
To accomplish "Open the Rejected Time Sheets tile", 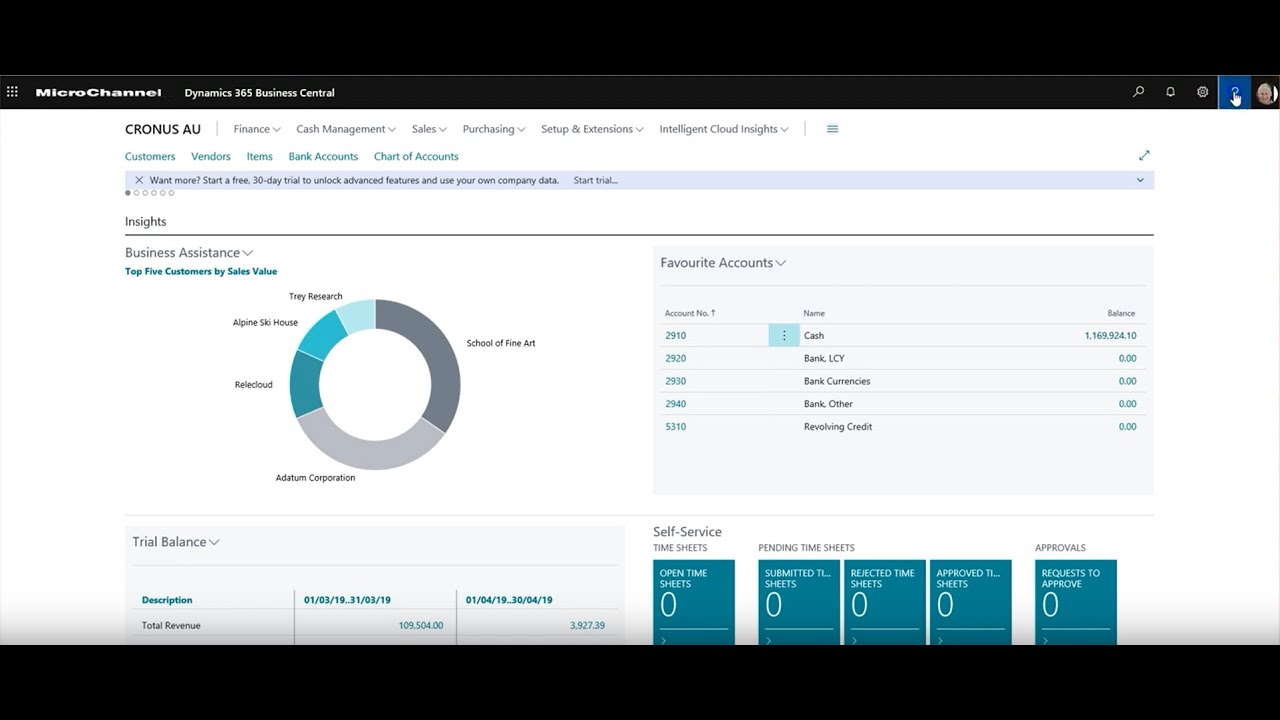I will (885, 602).
